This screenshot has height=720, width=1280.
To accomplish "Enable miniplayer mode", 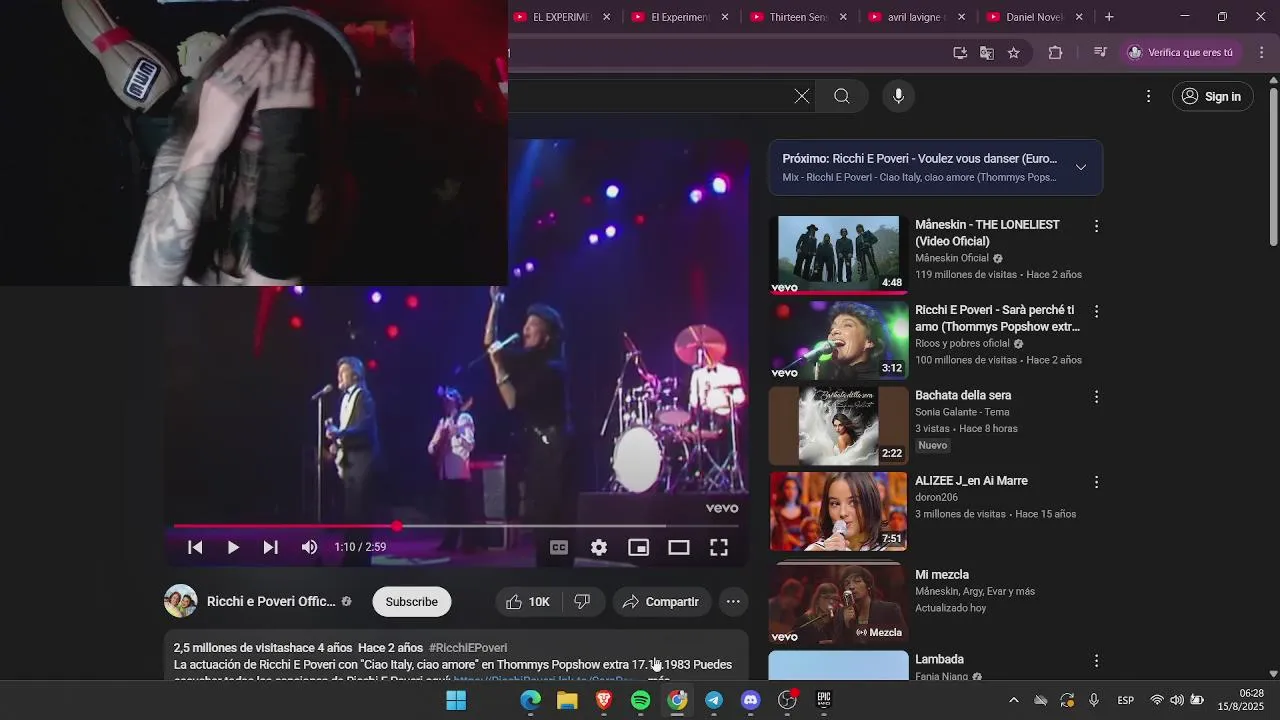I will coord(638,547).
